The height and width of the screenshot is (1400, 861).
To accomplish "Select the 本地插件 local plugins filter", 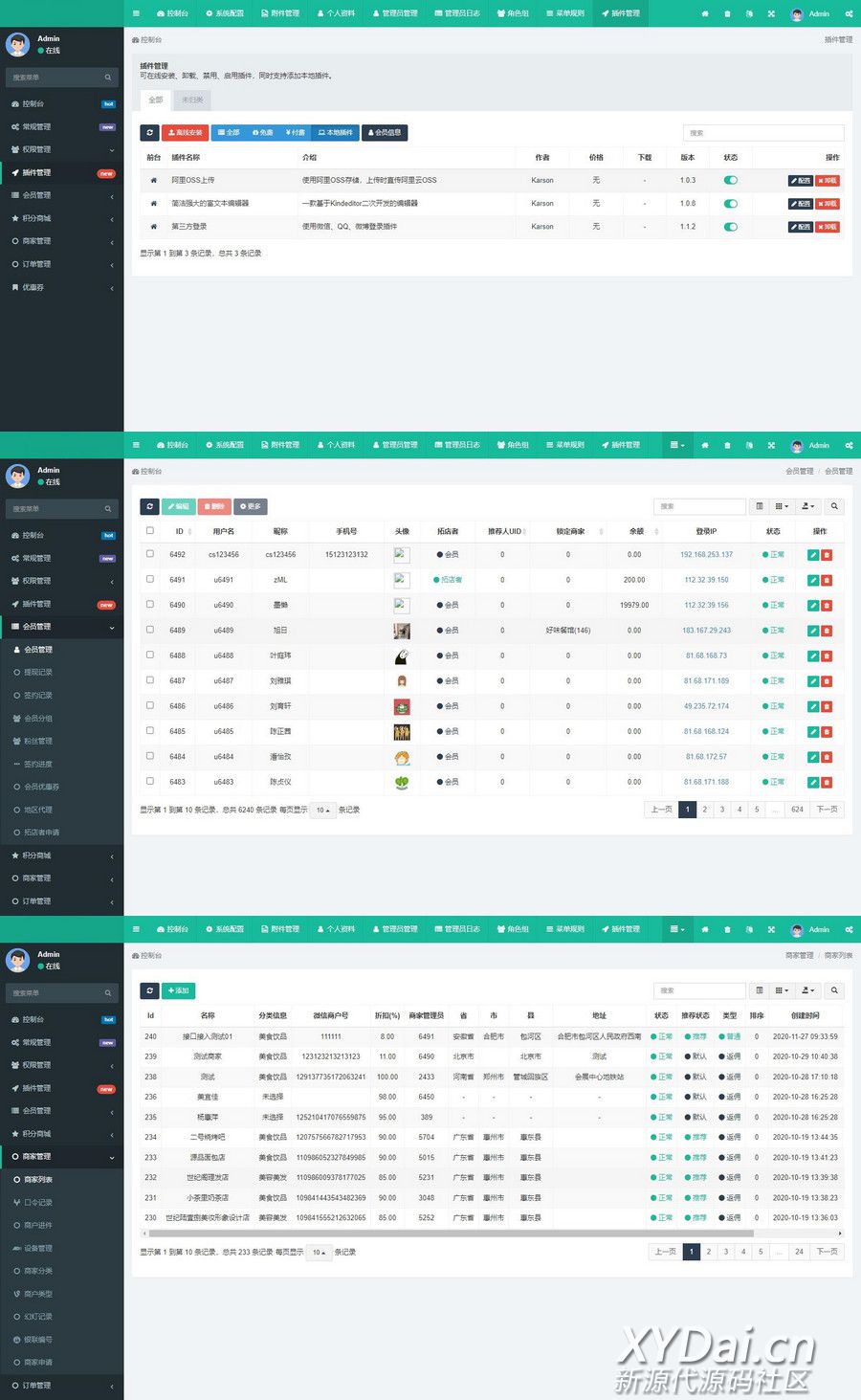I will coord(335,133).
